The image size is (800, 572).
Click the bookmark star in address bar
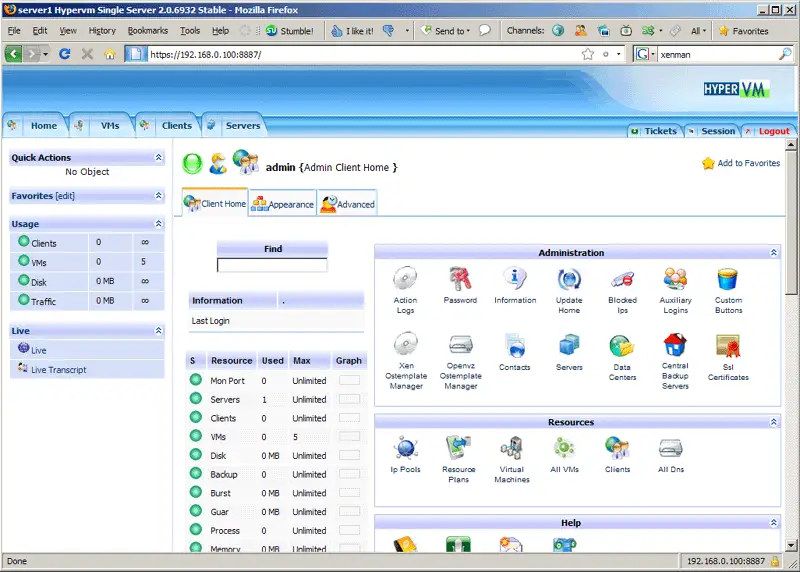[588, 54]
